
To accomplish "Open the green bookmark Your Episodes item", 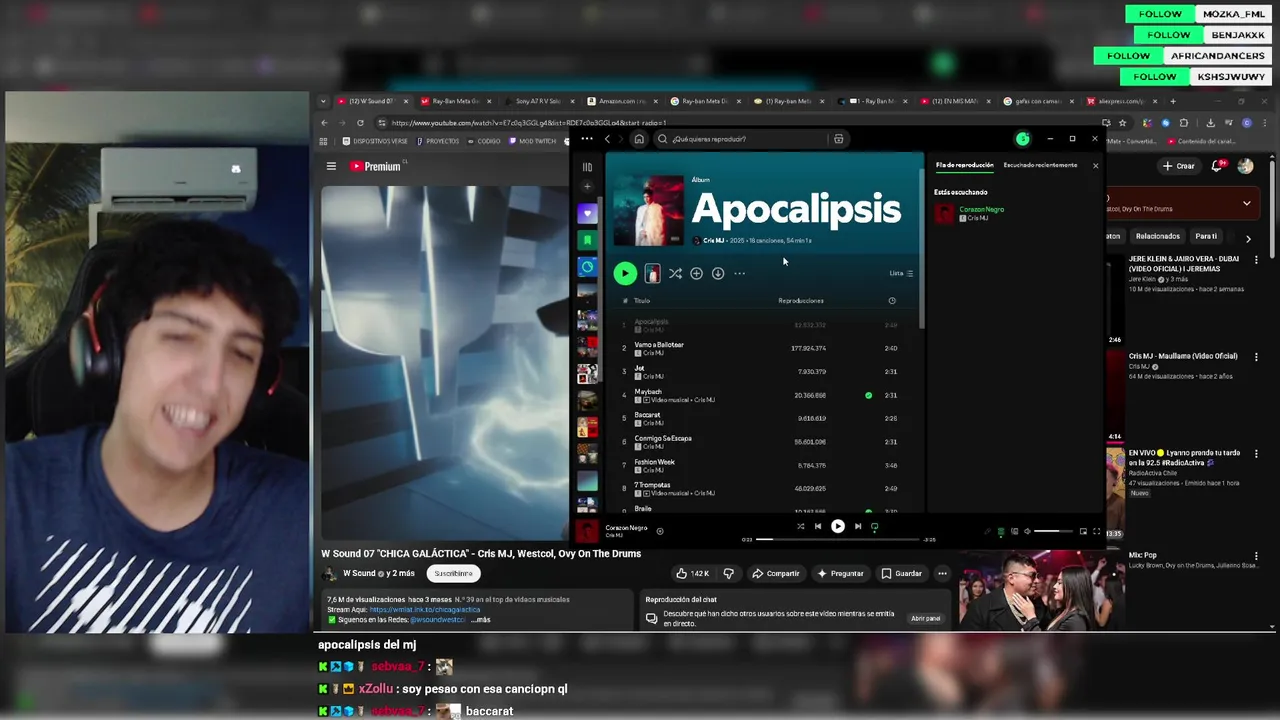I will tap(588, 240).
